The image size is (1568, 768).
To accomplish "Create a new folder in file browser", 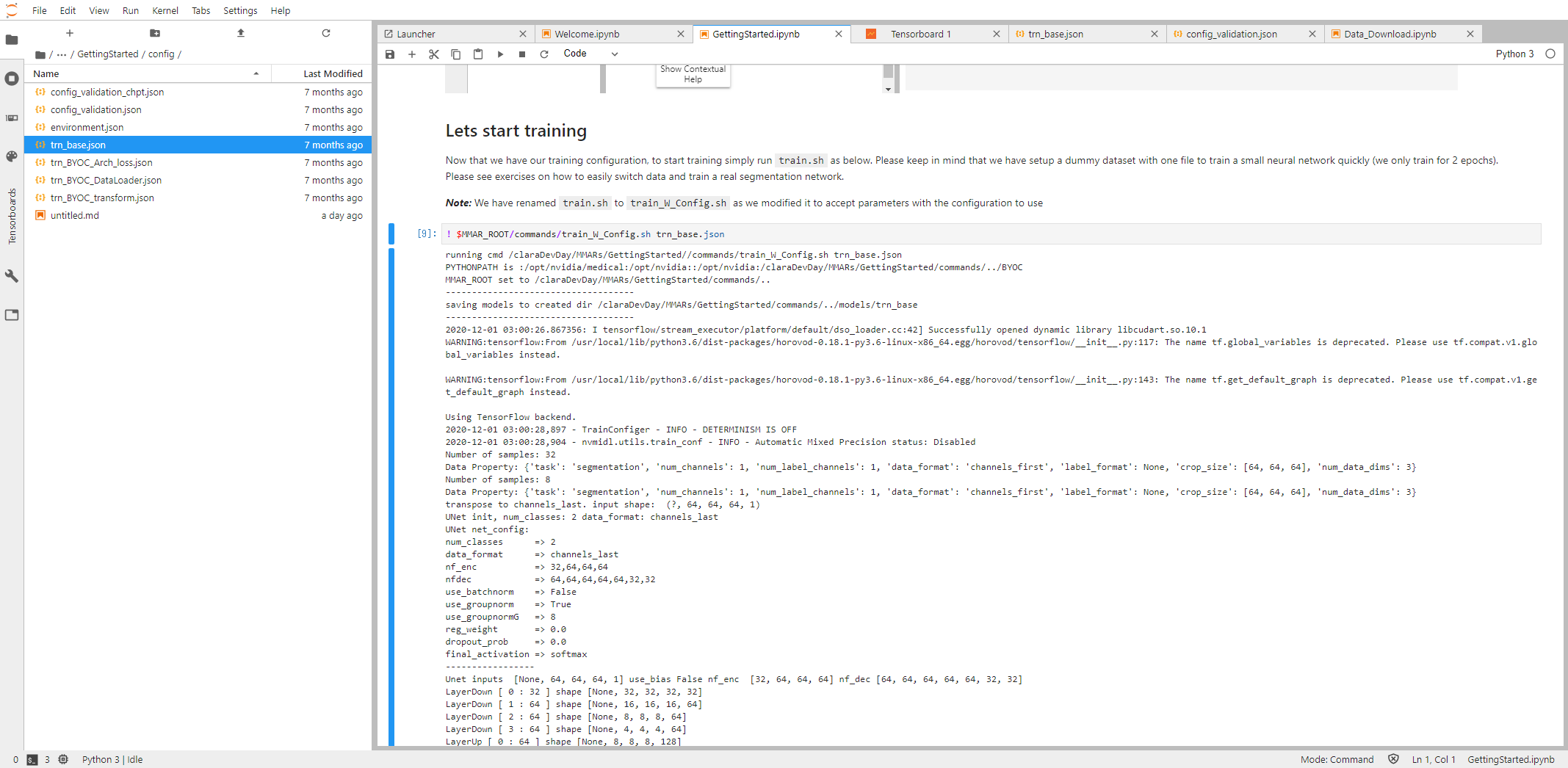I will pos(155,33).
